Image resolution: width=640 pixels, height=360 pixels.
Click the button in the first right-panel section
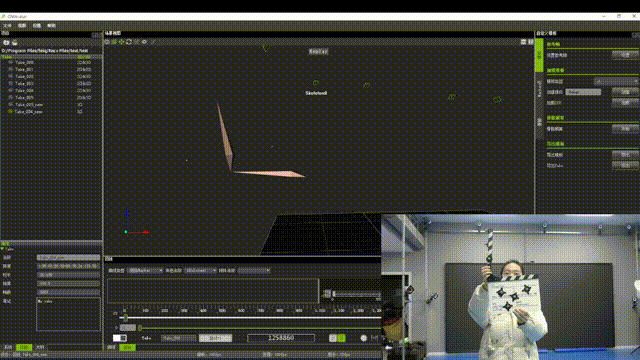[x=625, y=55]
